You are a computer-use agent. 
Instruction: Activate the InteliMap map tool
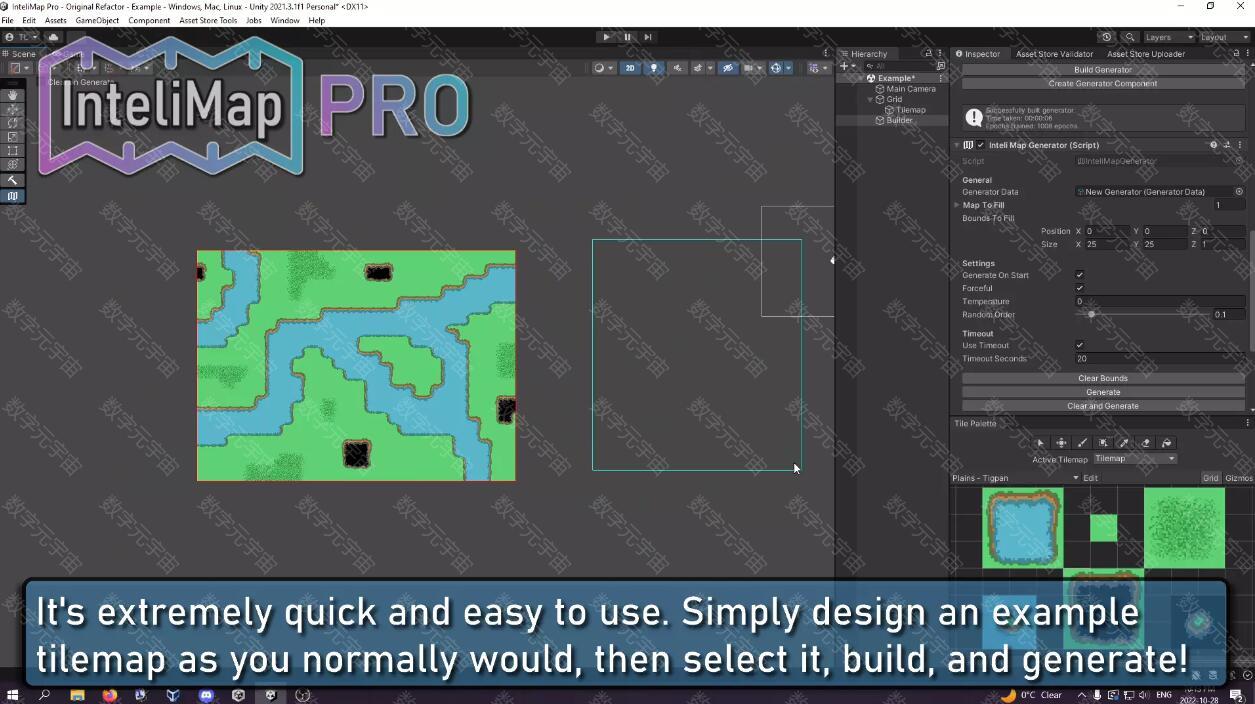(x=12, y=196)
